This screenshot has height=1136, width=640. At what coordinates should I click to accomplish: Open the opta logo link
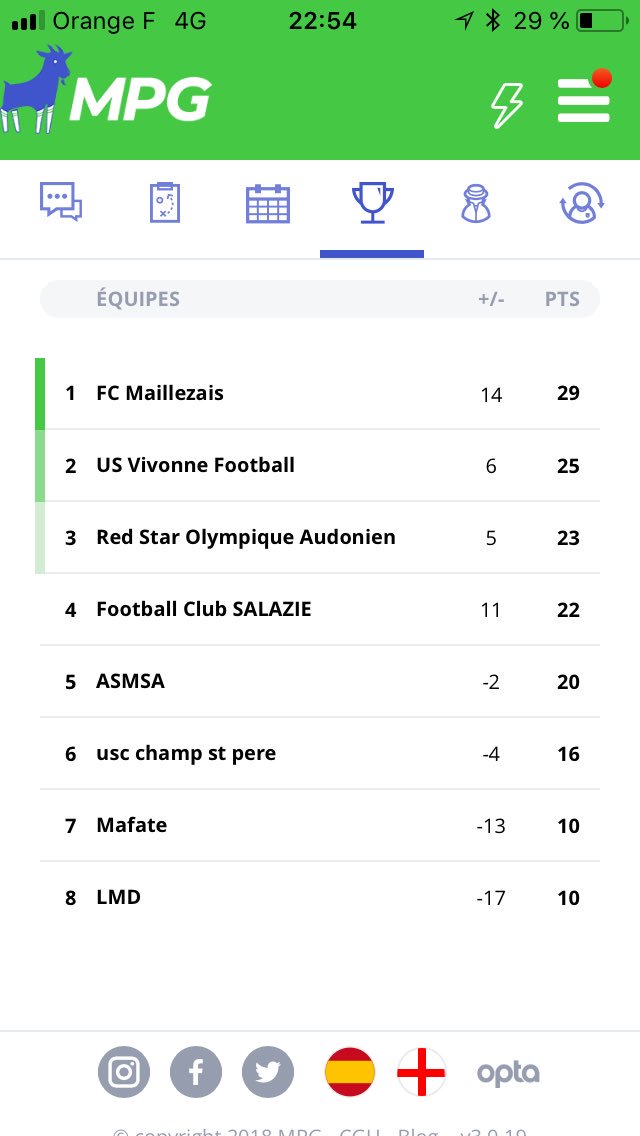pos(508,1073)
